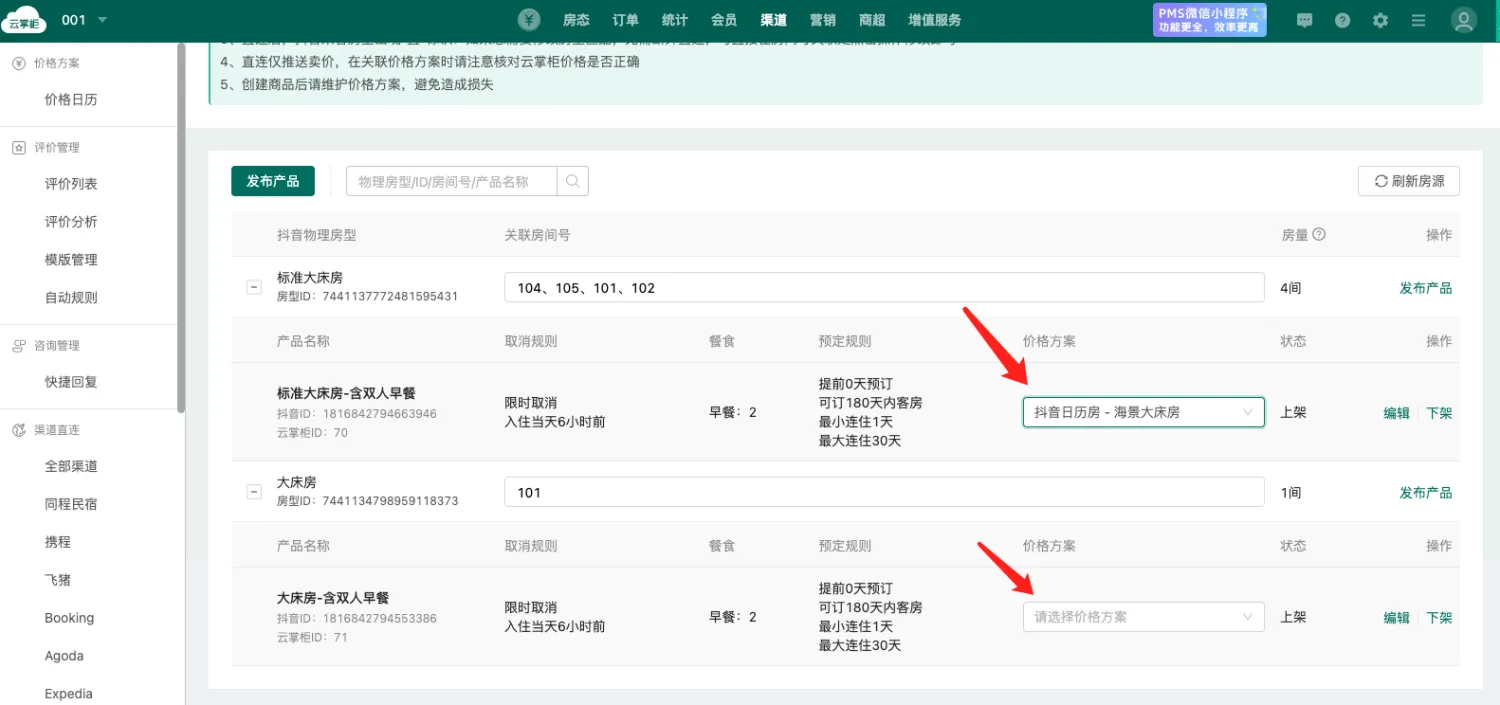Viewport: 1500px width, 705px height.
Task: Go to the 统计 tab
Action: point(675,20)
